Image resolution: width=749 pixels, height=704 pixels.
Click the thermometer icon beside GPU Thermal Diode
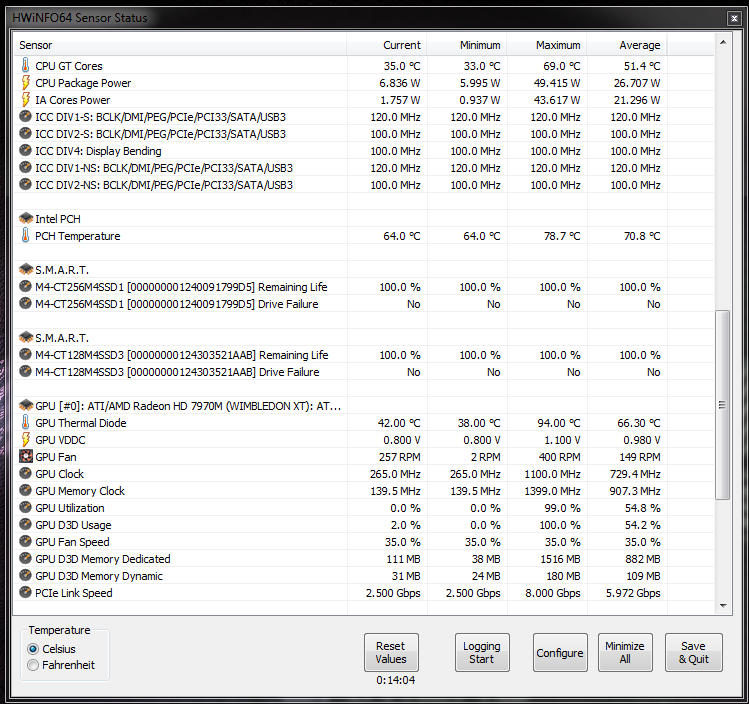point(25,423)
